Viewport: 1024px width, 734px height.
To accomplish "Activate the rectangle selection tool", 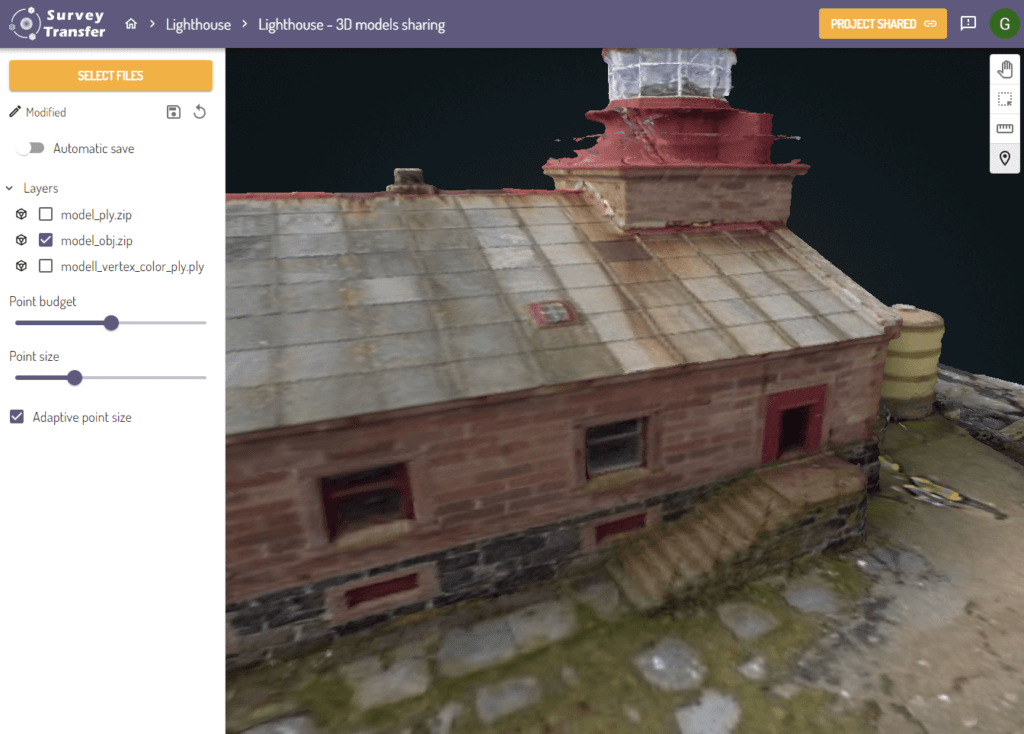I will (x=1005, y=99).
